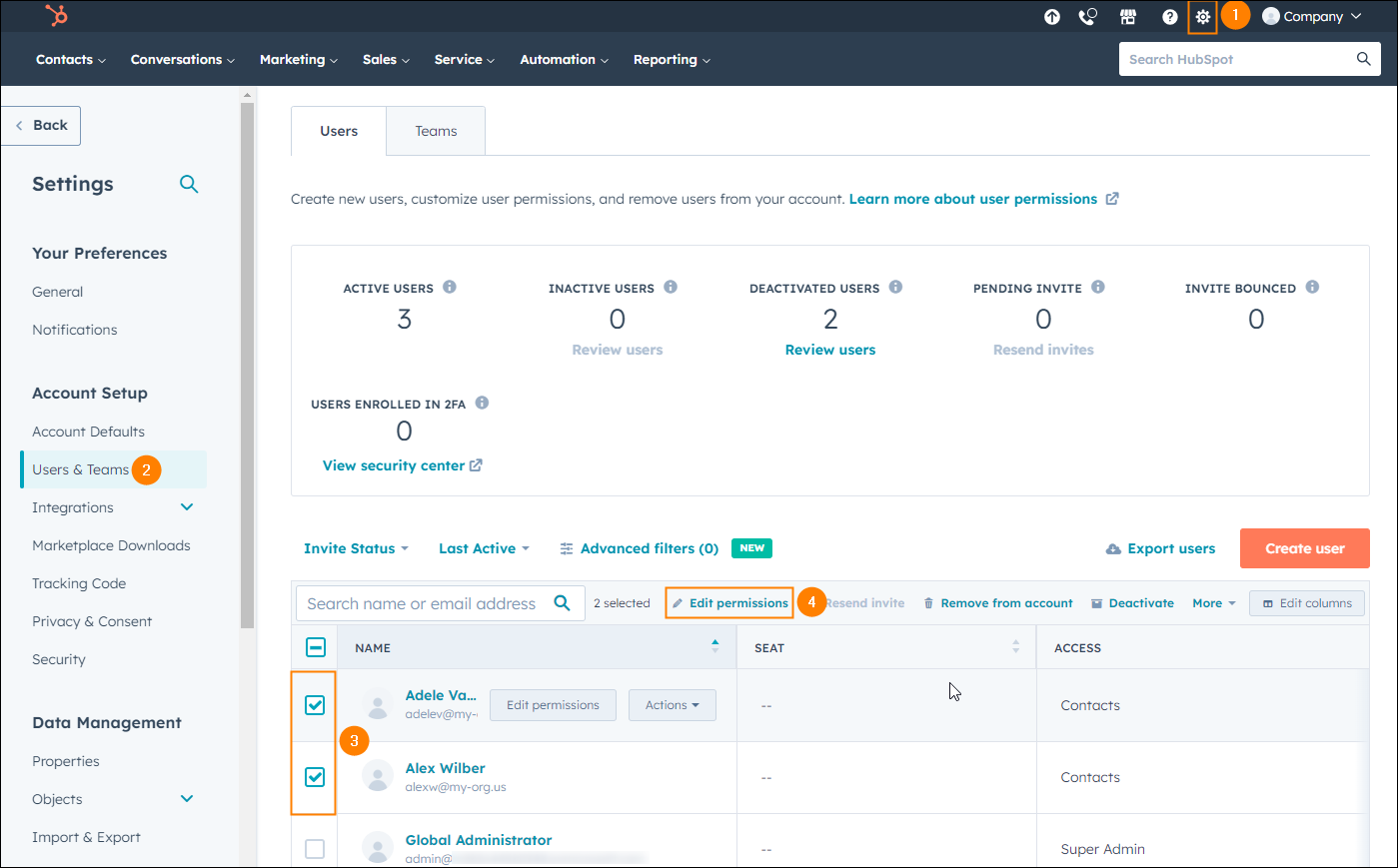Click the Company account avatar
Viewport: 1398px width, 868px height.
(1271, 16)
